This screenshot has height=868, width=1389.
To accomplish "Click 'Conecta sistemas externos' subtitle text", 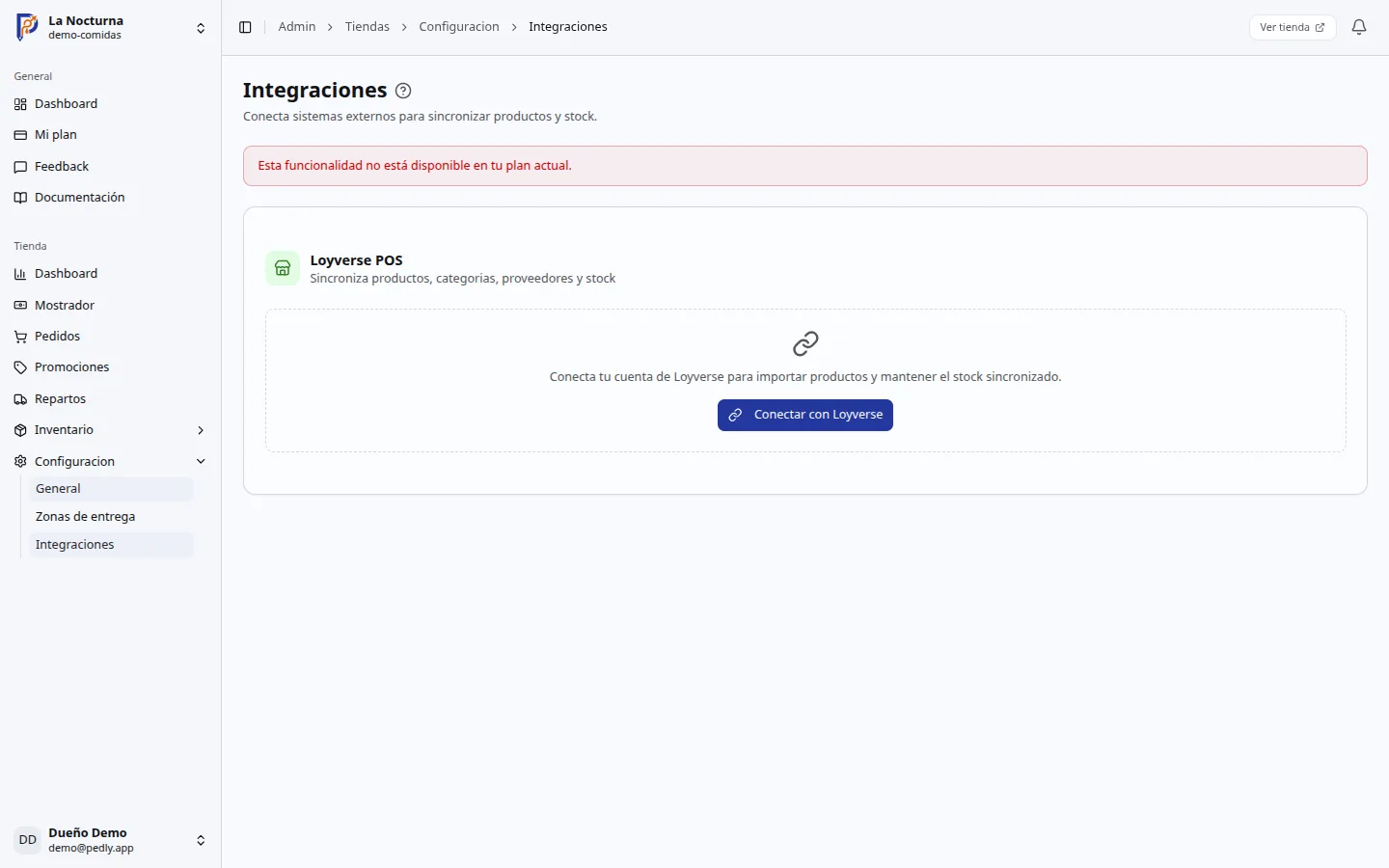I will pyautogui.click(x=421, y=117).
